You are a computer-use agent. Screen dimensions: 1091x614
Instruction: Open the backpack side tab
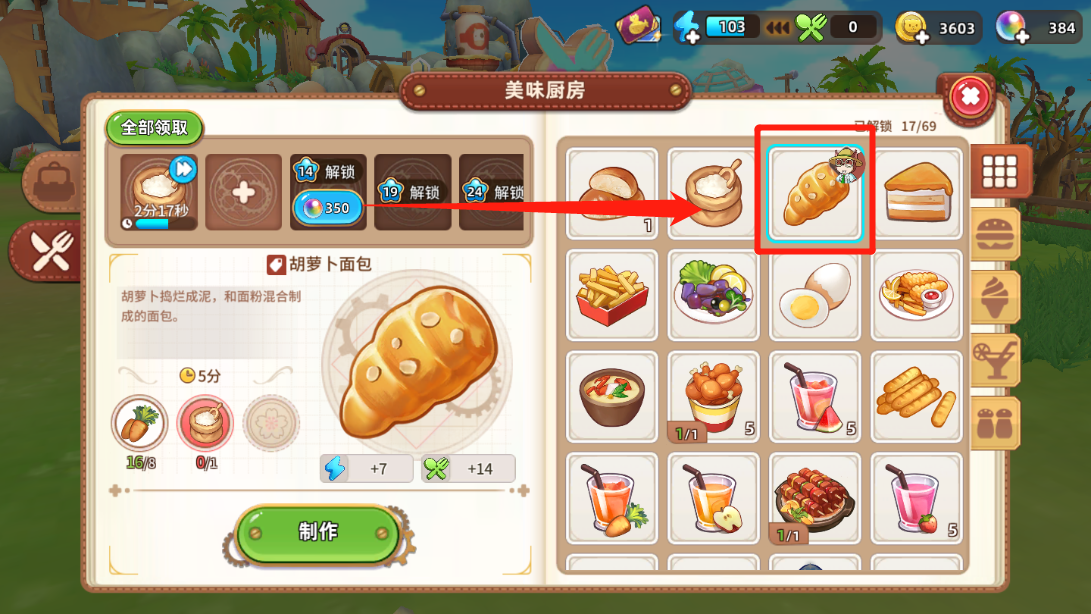tap(53, 181)
